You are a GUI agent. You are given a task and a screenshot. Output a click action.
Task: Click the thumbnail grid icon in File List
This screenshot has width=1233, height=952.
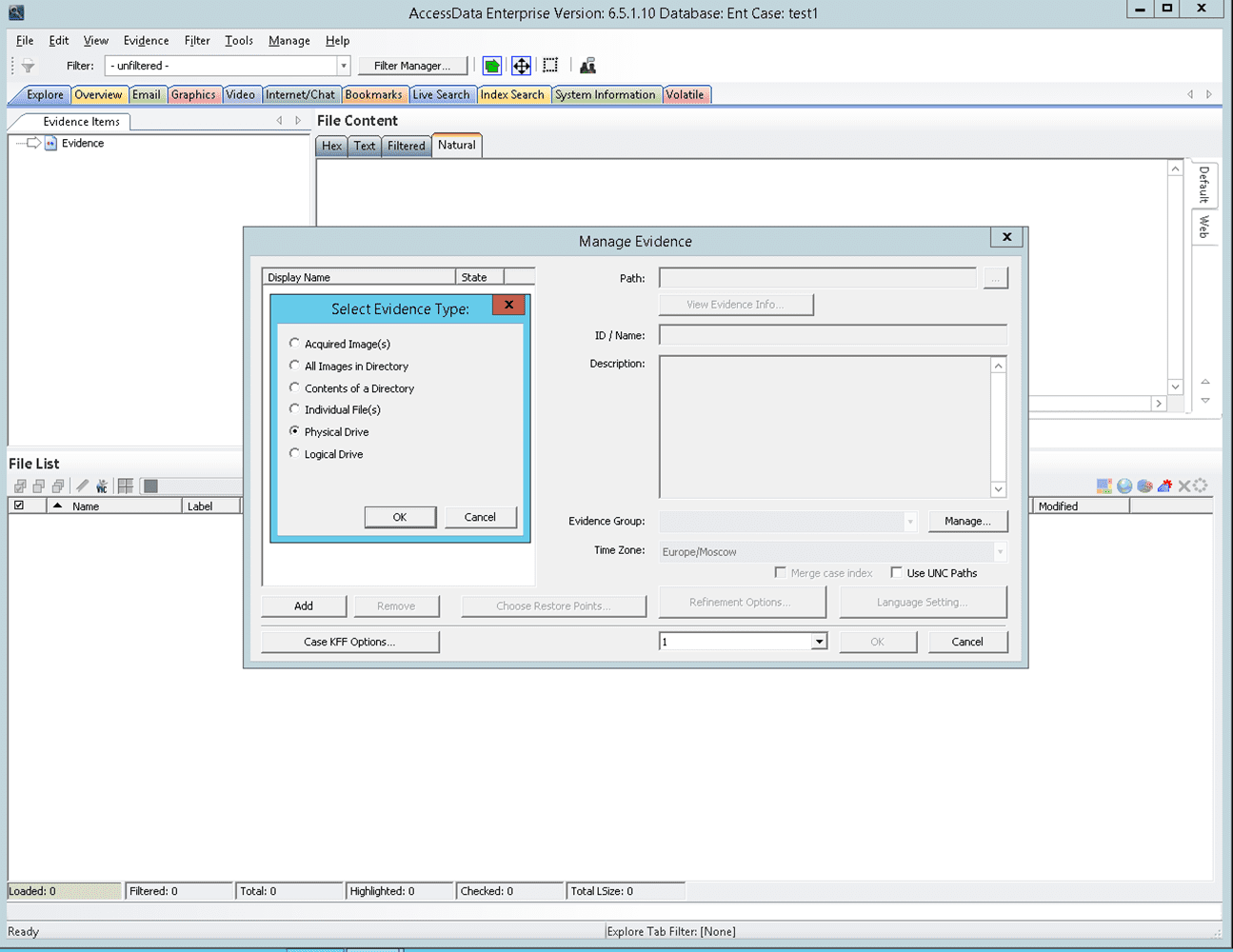point(125,486)
